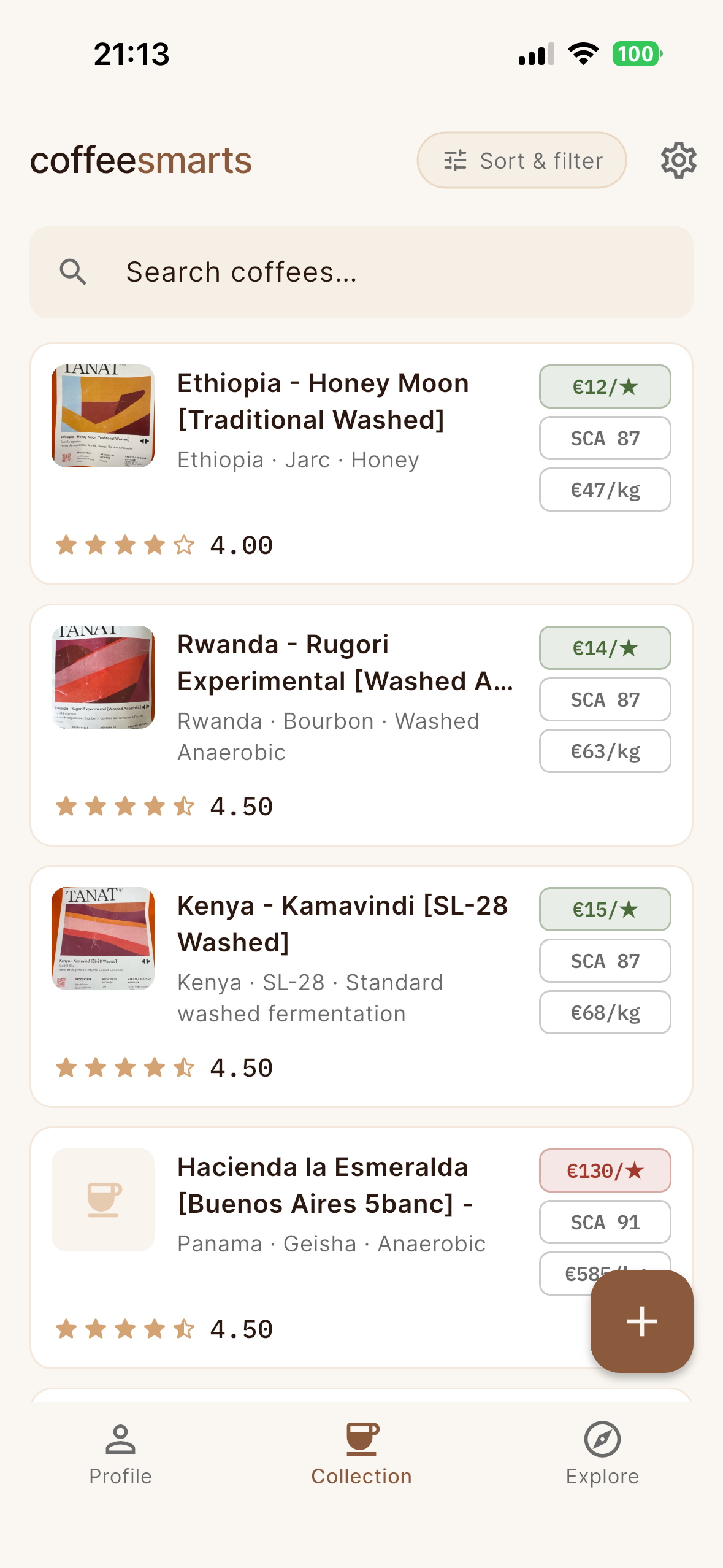Open the Explore compass icon
Image resolution: width=723 pixels, height=1568 pixels.
pyautogui.click(x=602, y=1439)
